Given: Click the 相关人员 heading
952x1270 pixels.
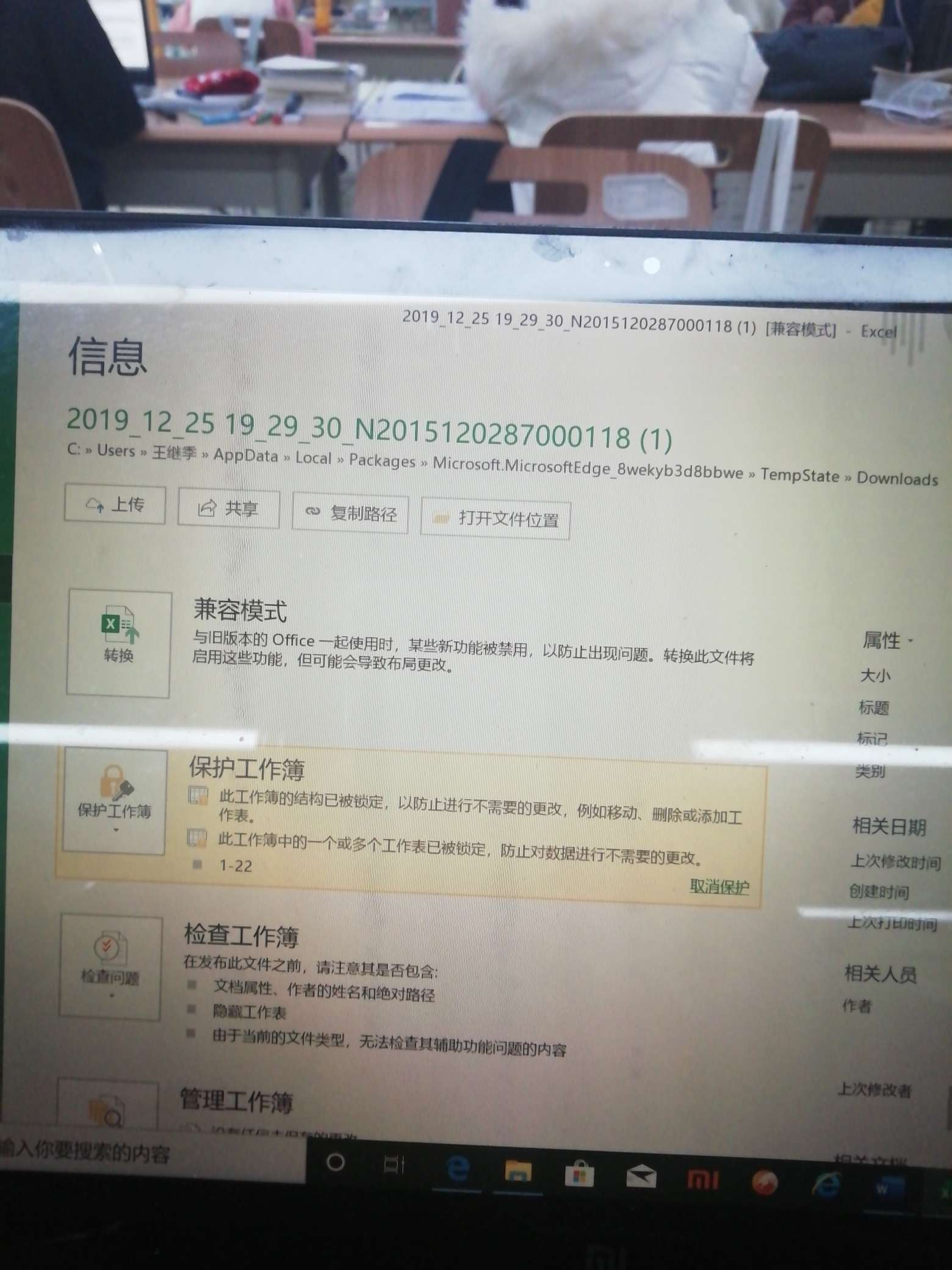Looking at the screenshot, I should (x=881, y=974).
